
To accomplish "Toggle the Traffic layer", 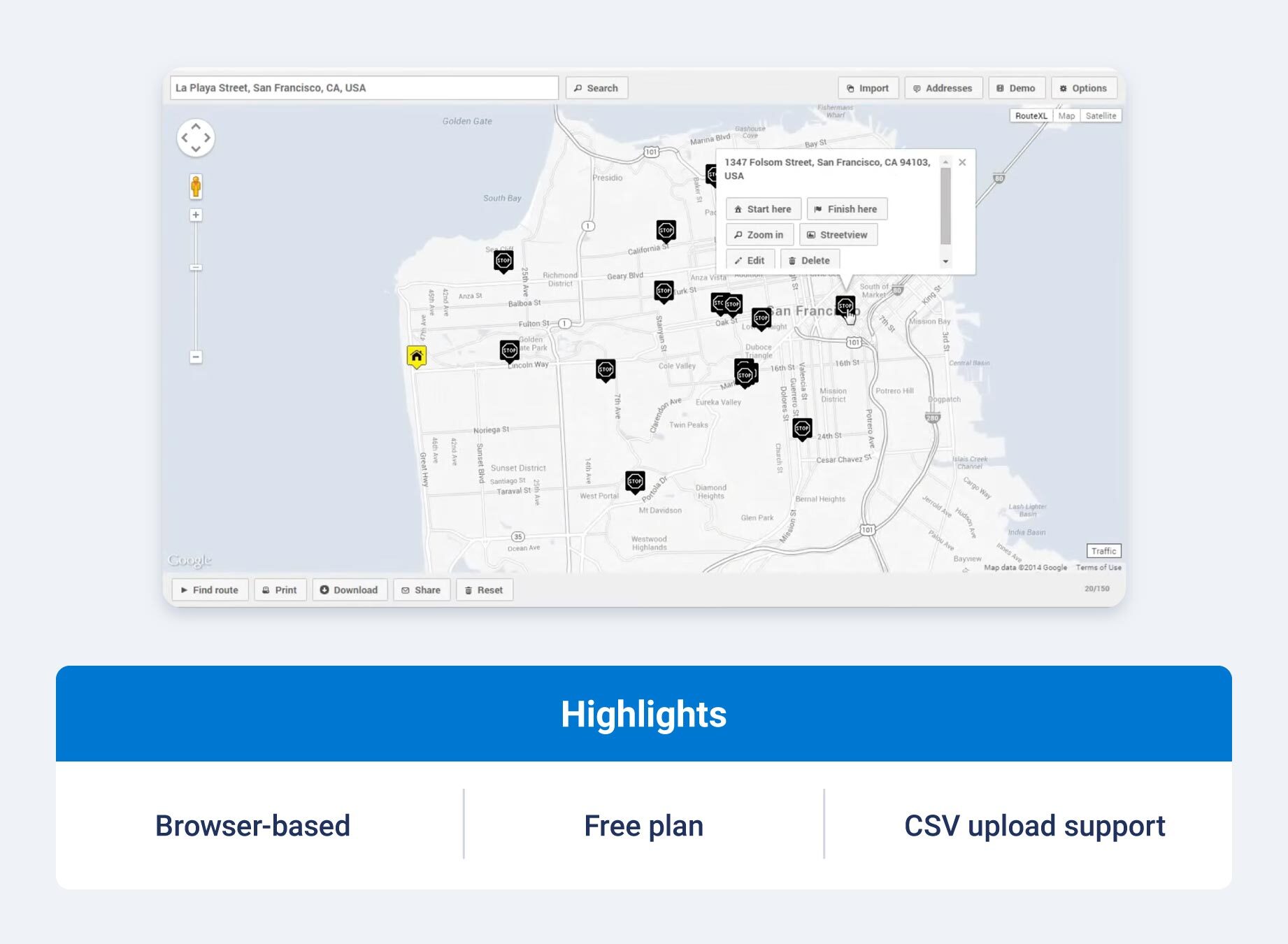I will [1103, 551].
